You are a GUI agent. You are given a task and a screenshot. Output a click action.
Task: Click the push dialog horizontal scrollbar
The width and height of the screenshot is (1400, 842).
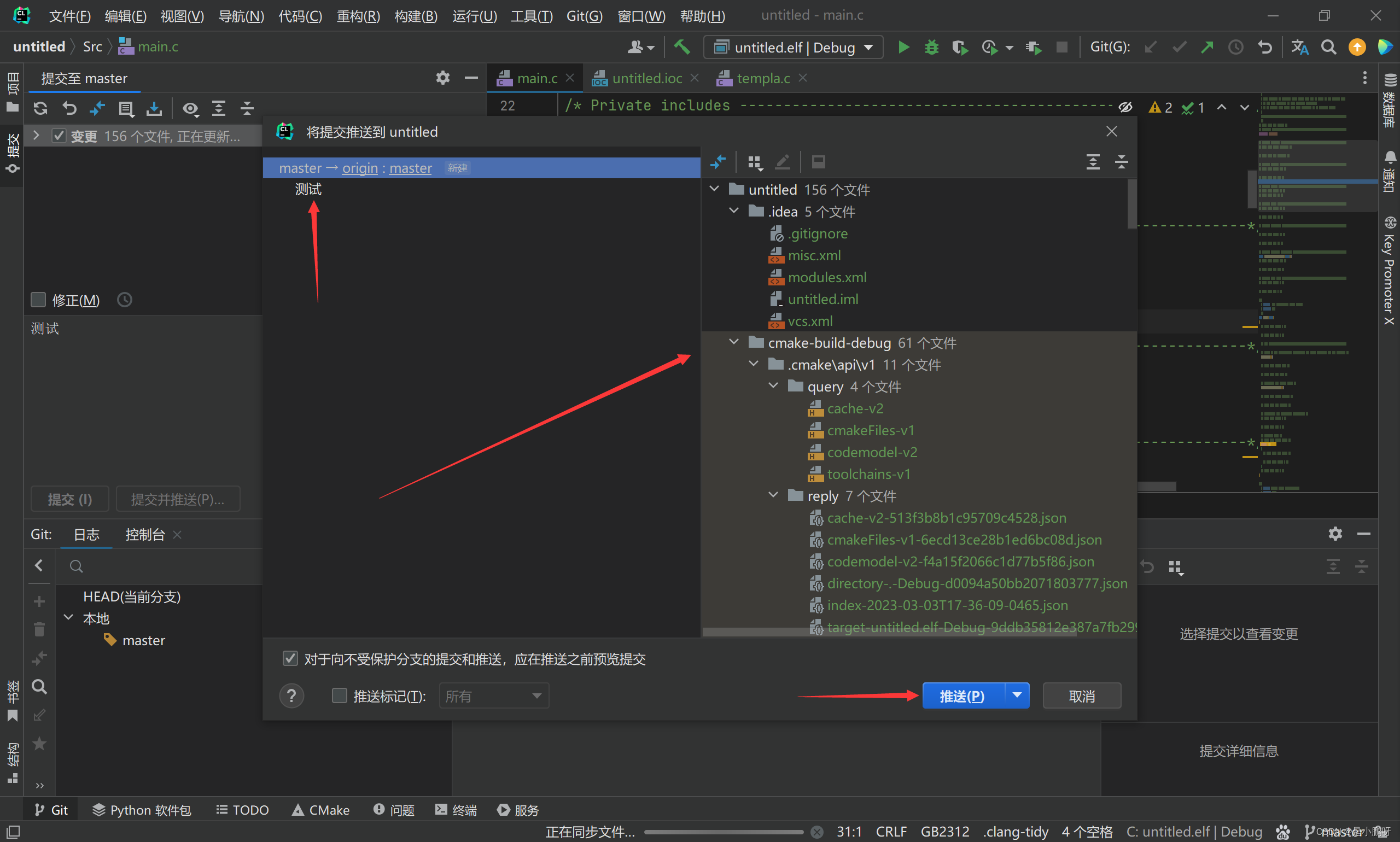coord(889,632)
